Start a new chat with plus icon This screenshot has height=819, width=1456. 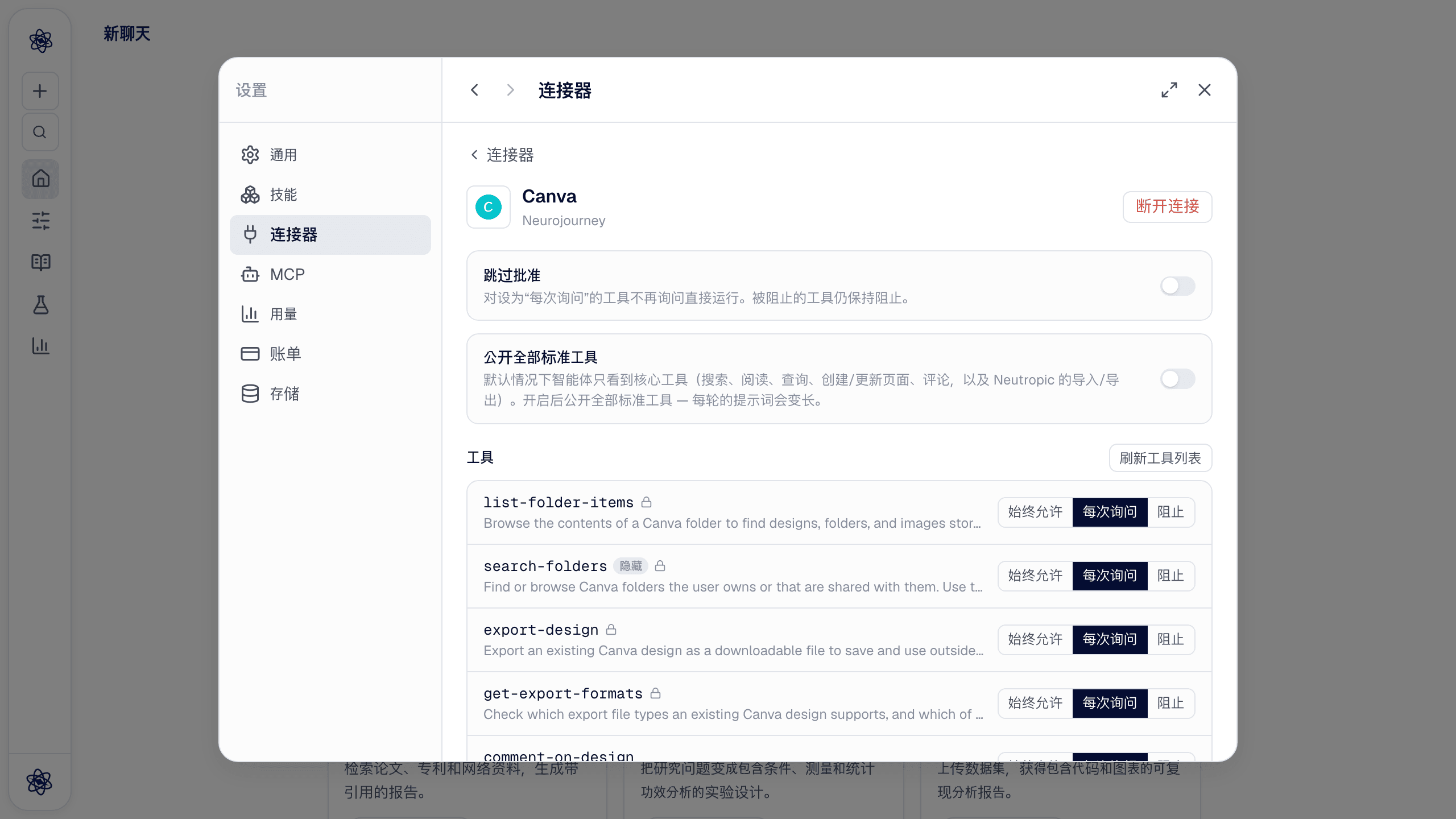[40, 91]
